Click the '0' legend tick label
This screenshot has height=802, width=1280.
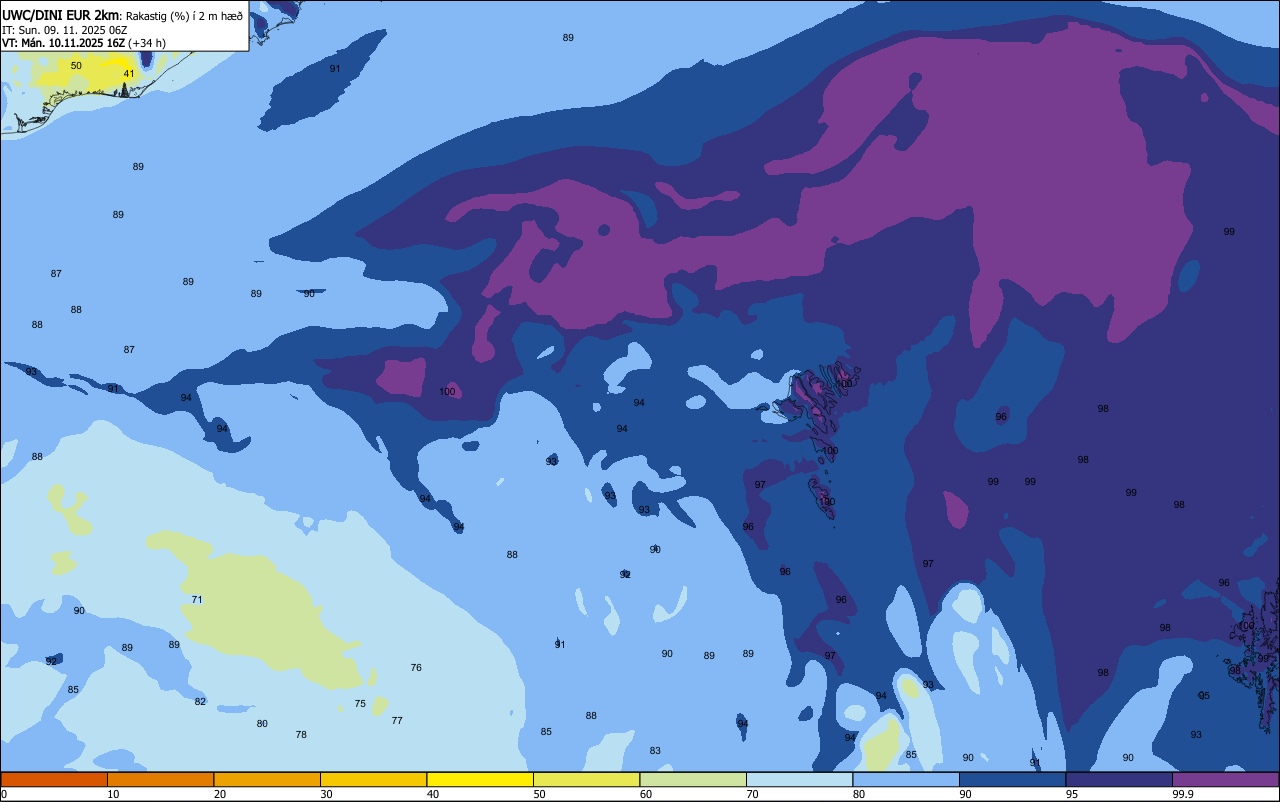pyautogui.click(x=4, y=794)
